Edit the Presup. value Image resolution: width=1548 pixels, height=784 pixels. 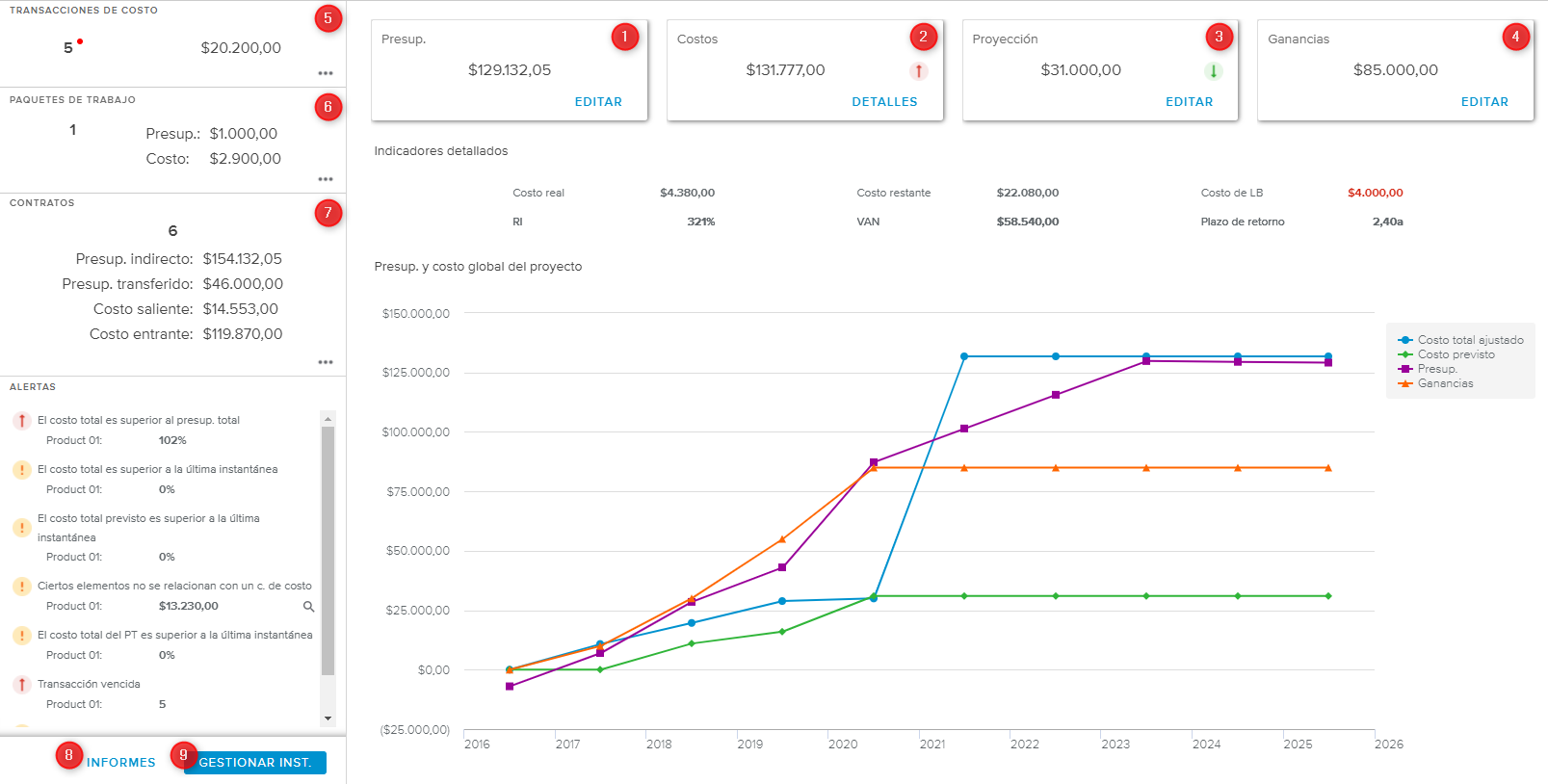click(x=598, y=102)
